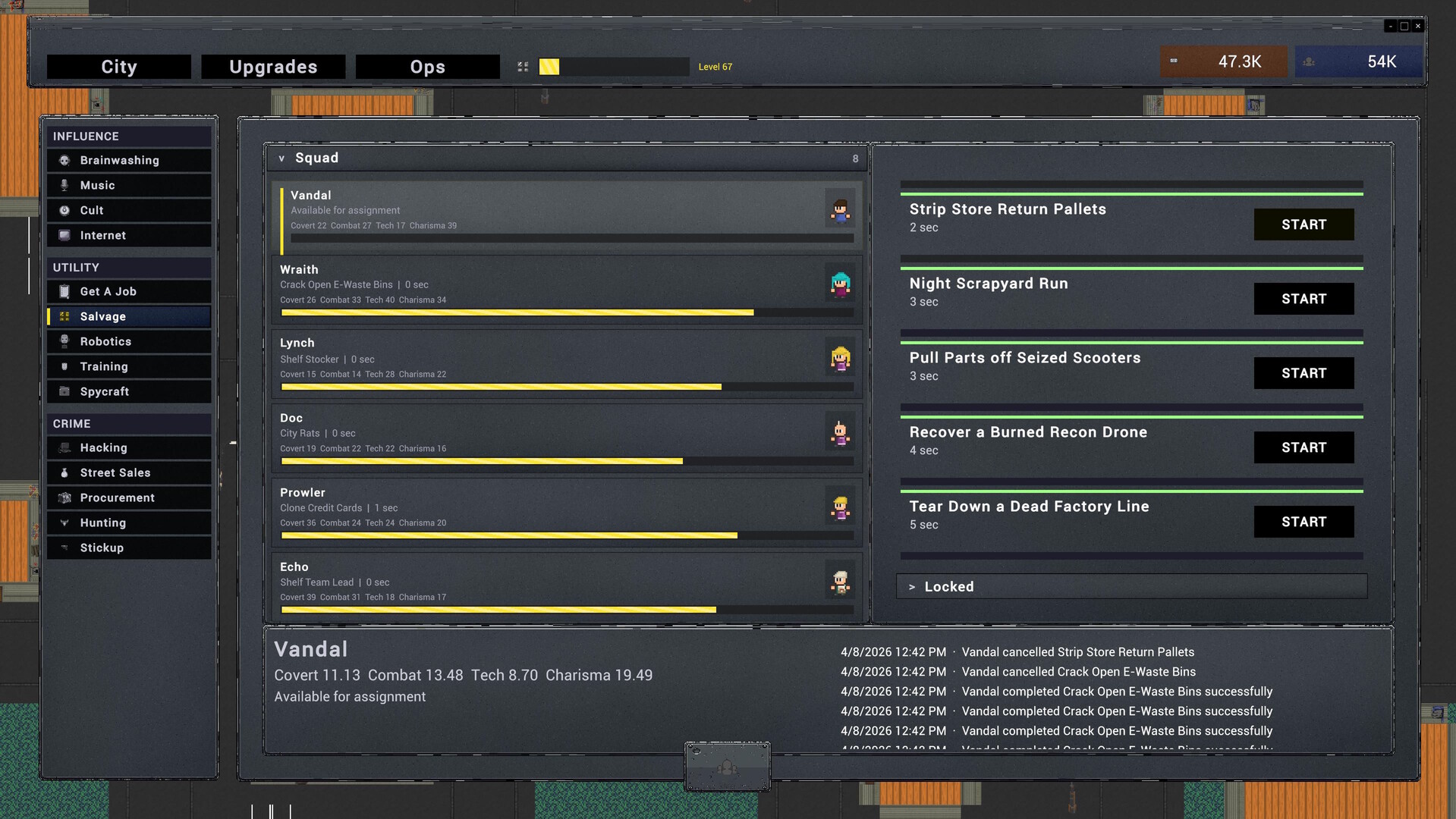Image resolution: width=1456 pixels, height=819 pixels.
Task: Start Tear Down a Dead Factory Line
Action: point(1303,522)
